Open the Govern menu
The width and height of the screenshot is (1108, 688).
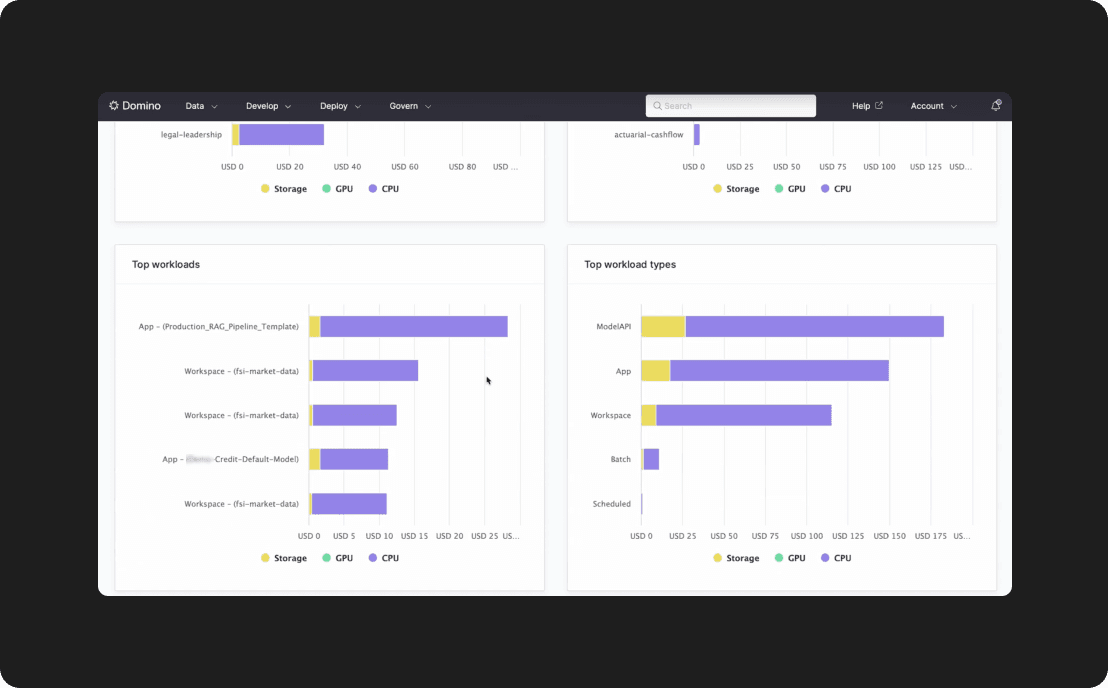pyautogui.click(x=410, y=106)
